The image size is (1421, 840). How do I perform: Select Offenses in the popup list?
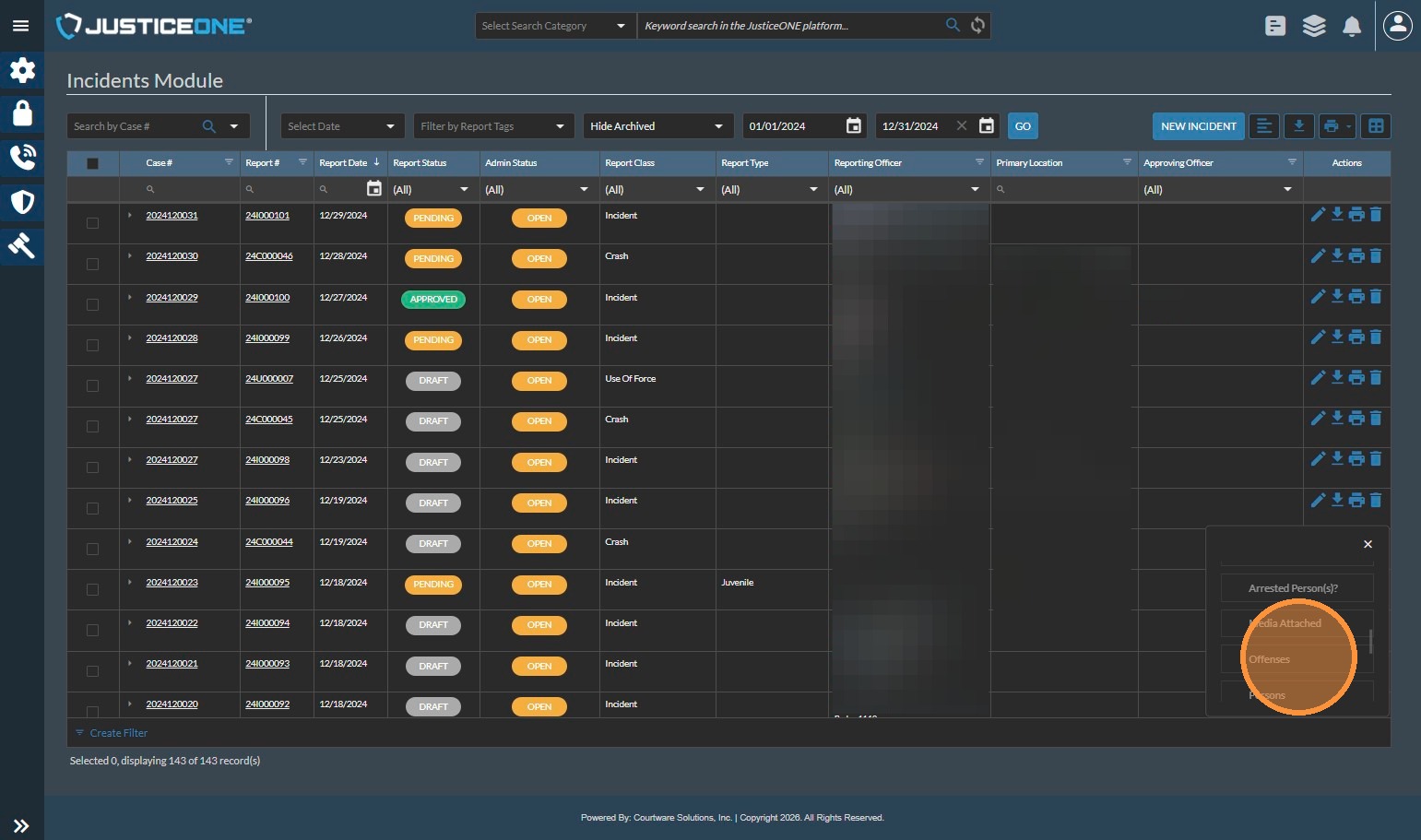1270,659
